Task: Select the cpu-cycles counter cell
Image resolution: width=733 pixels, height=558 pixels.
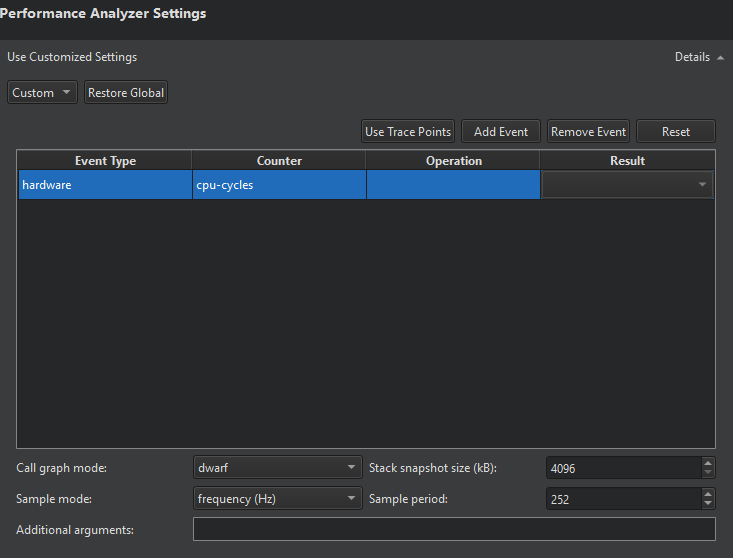Action: (279, 185)
